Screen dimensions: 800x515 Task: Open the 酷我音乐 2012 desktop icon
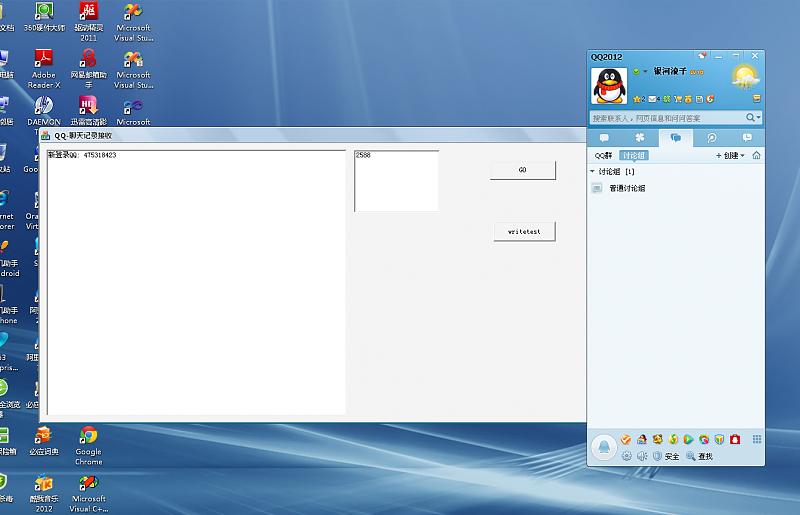(x=44, y=493)
